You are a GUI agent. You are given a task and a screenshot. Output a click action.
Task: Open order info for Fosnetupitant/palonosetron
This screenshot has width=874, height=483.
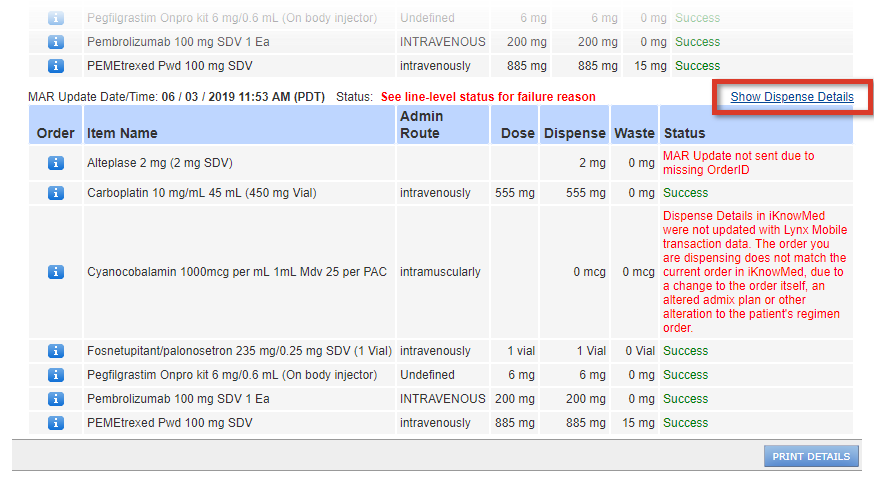[56, 351]
